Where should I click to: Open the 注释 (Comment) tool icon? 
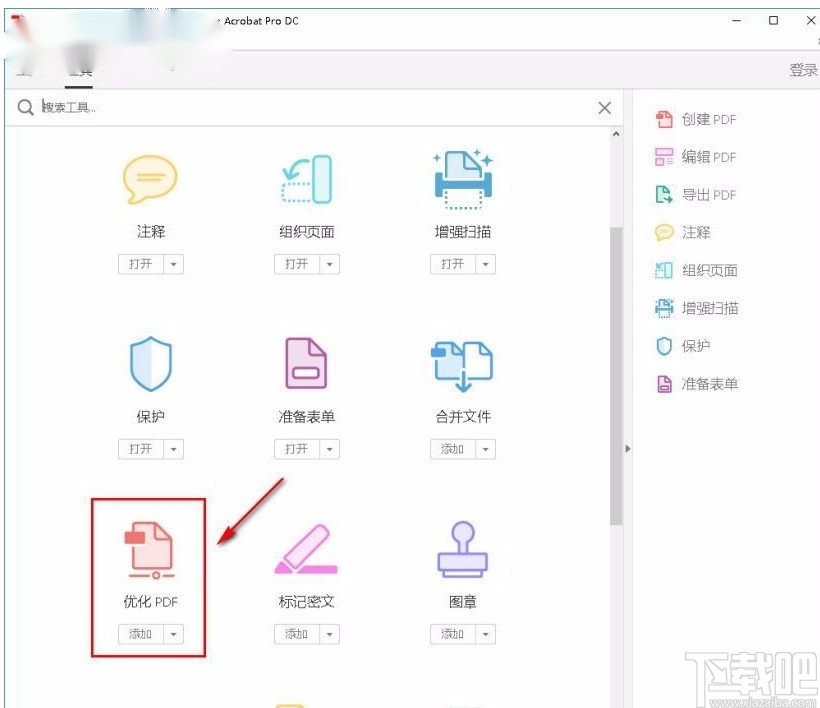[x=150, y=178]
